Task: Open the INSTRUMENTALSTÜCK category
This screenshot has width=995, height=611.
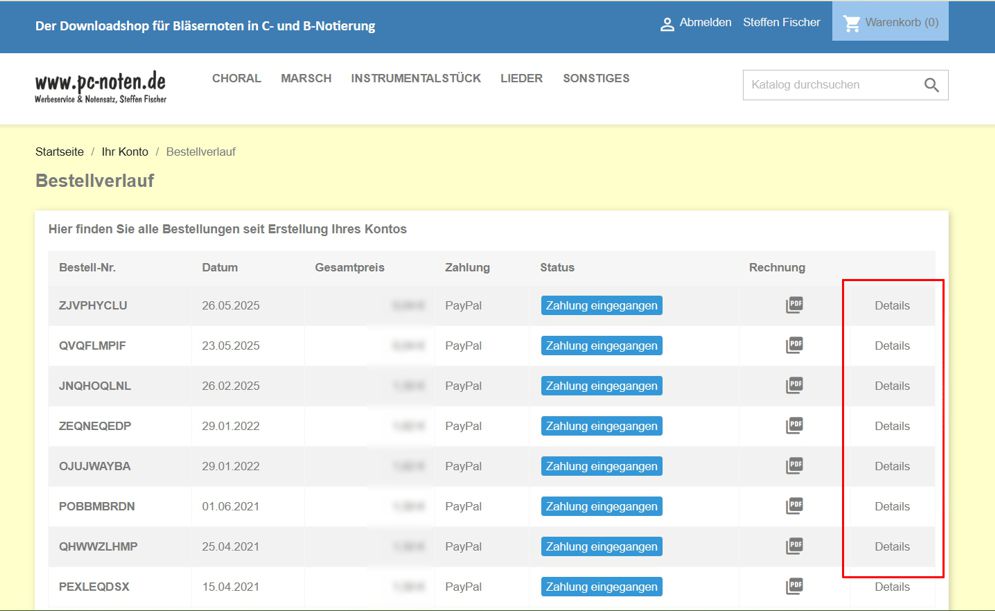Action: tap(416, 78)
